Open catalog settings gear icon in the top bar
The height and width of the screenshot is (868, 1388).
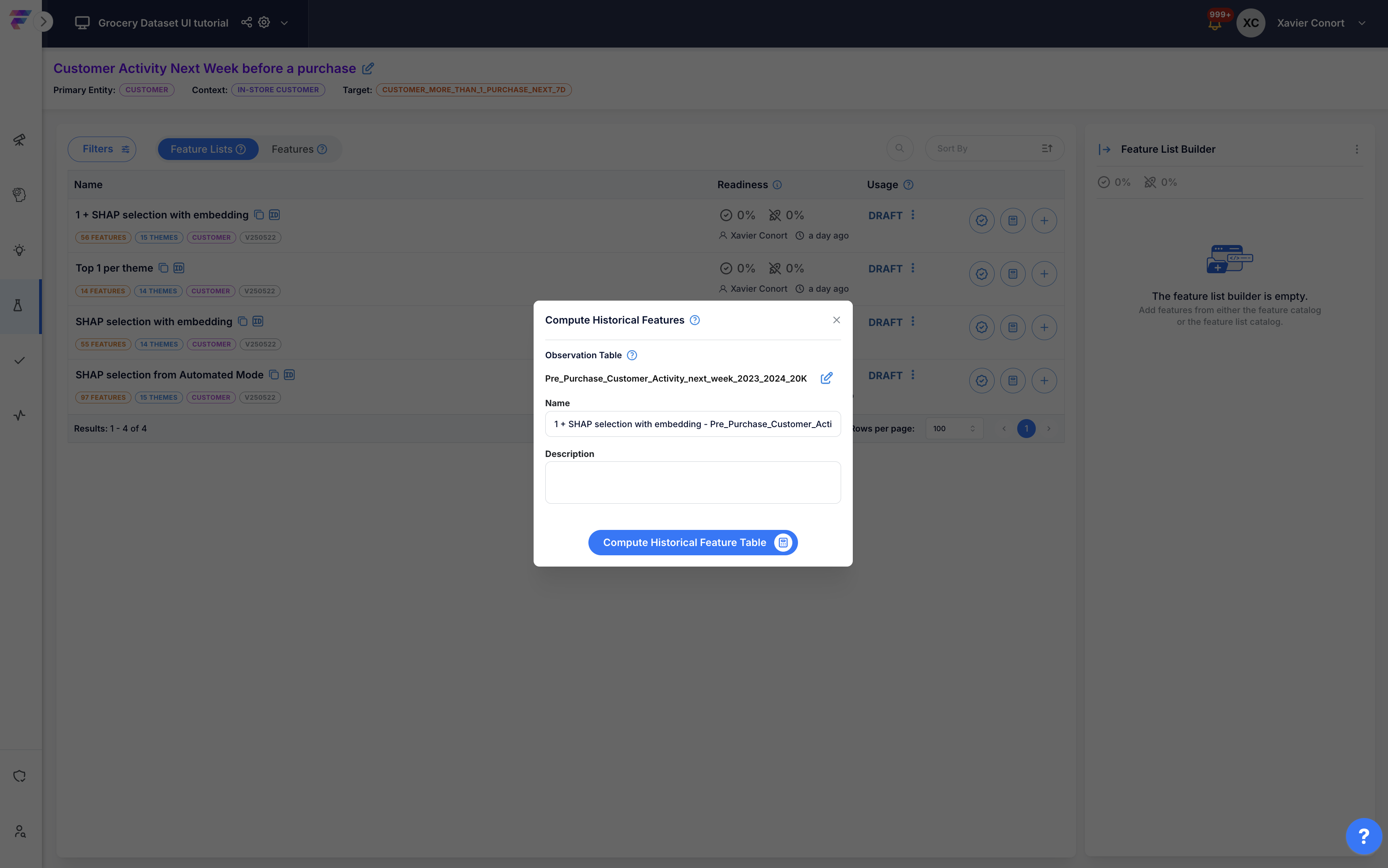click(264, 23)
